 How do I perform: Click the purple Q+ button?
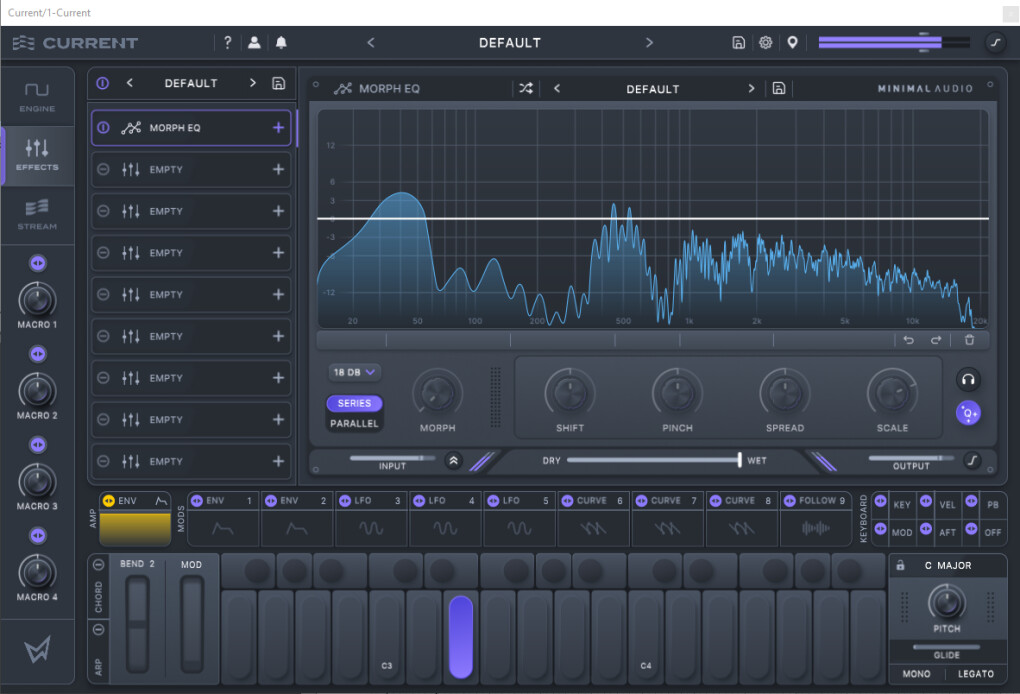click(968, 412)
